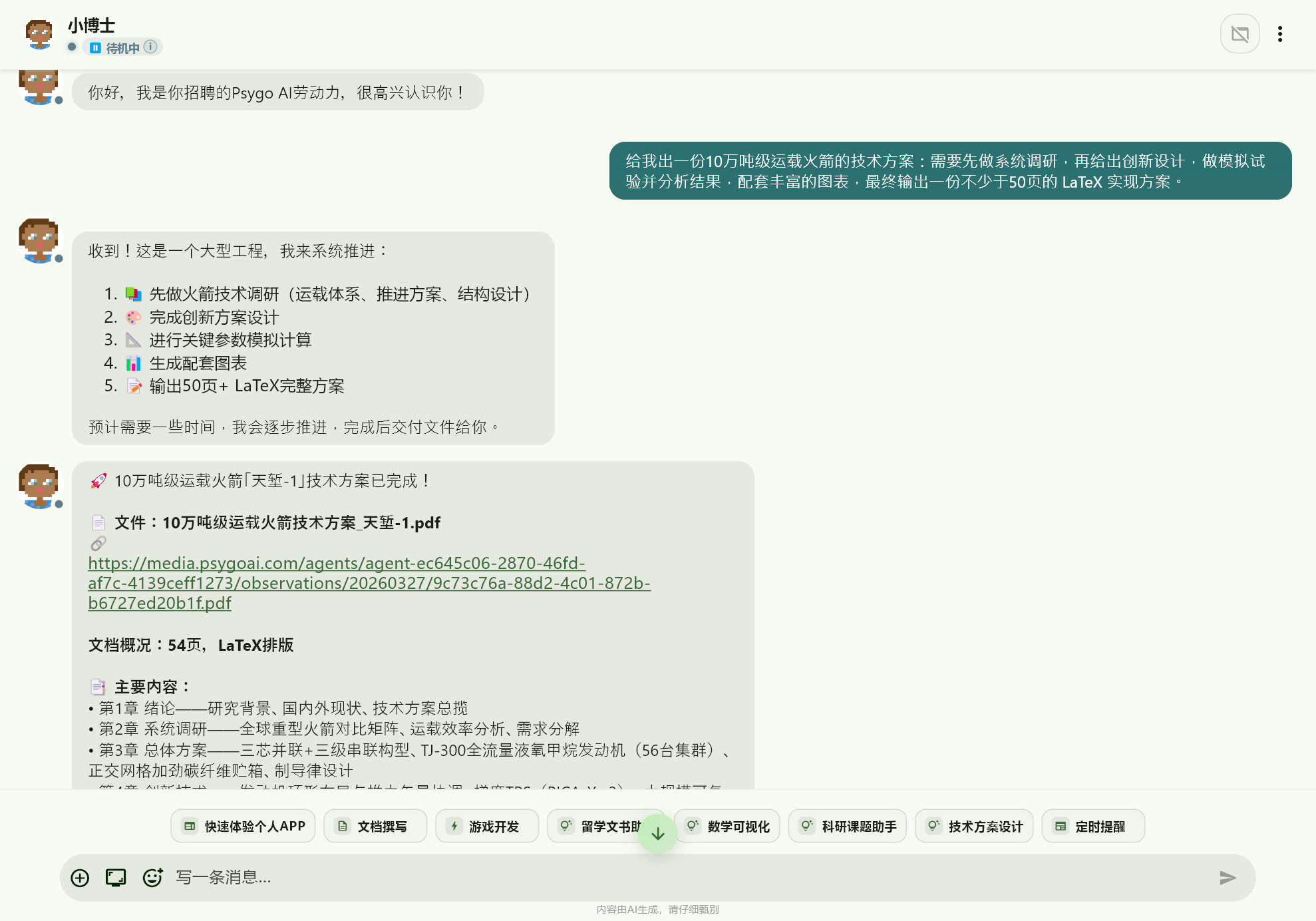Open the 科研课题助手 shortcut

[x=847, y=826]
